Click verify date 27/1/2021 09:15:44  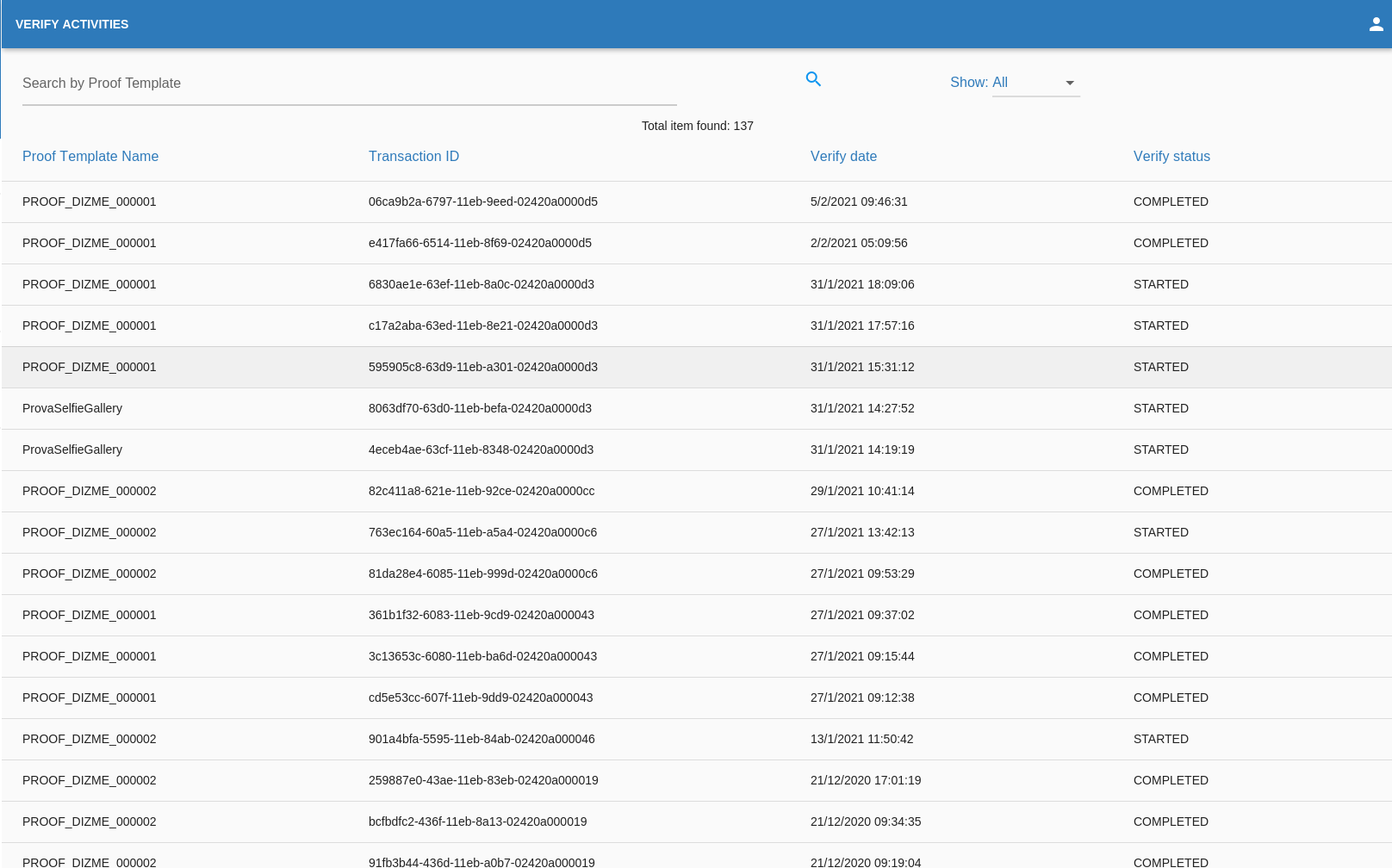[x=862, y=656]
